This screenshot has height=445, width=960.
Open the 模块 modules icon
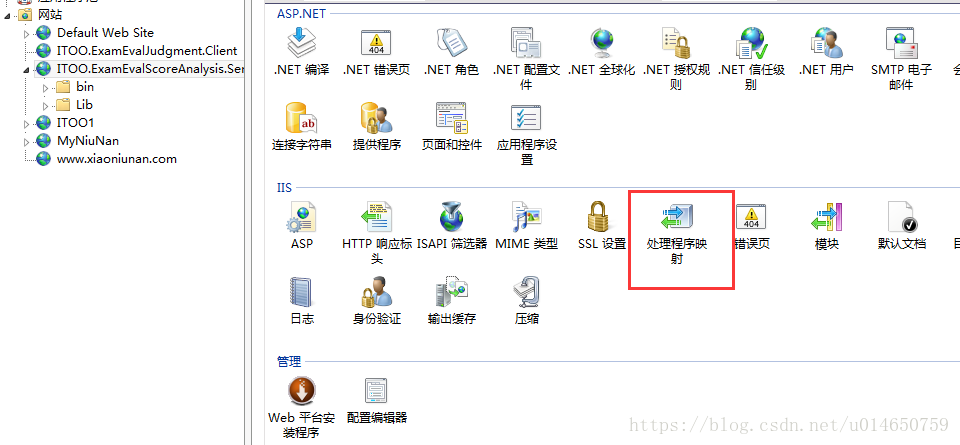(827, 226)
